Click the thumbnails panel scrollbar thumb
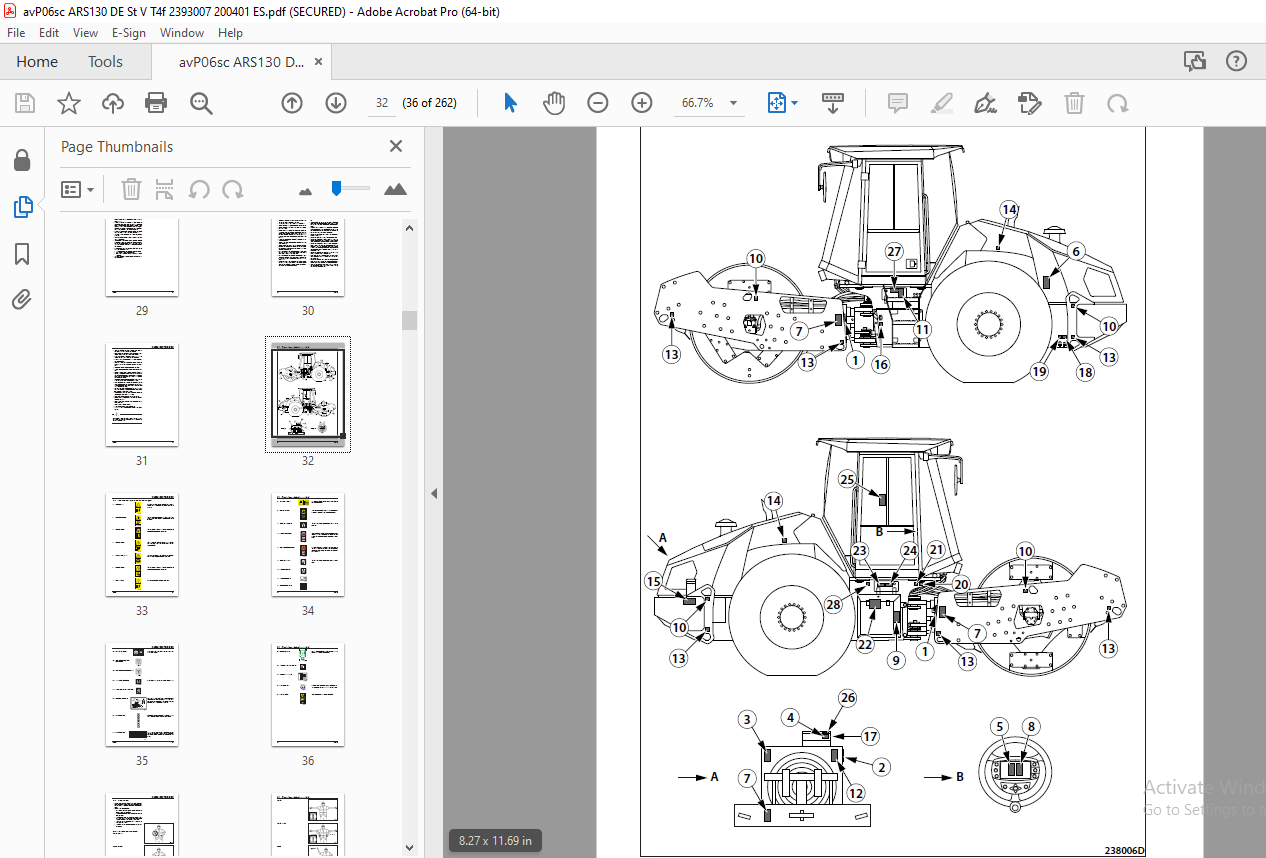Image resolution: width=1266 pixels, height=858 pixels. click(409, 320)
